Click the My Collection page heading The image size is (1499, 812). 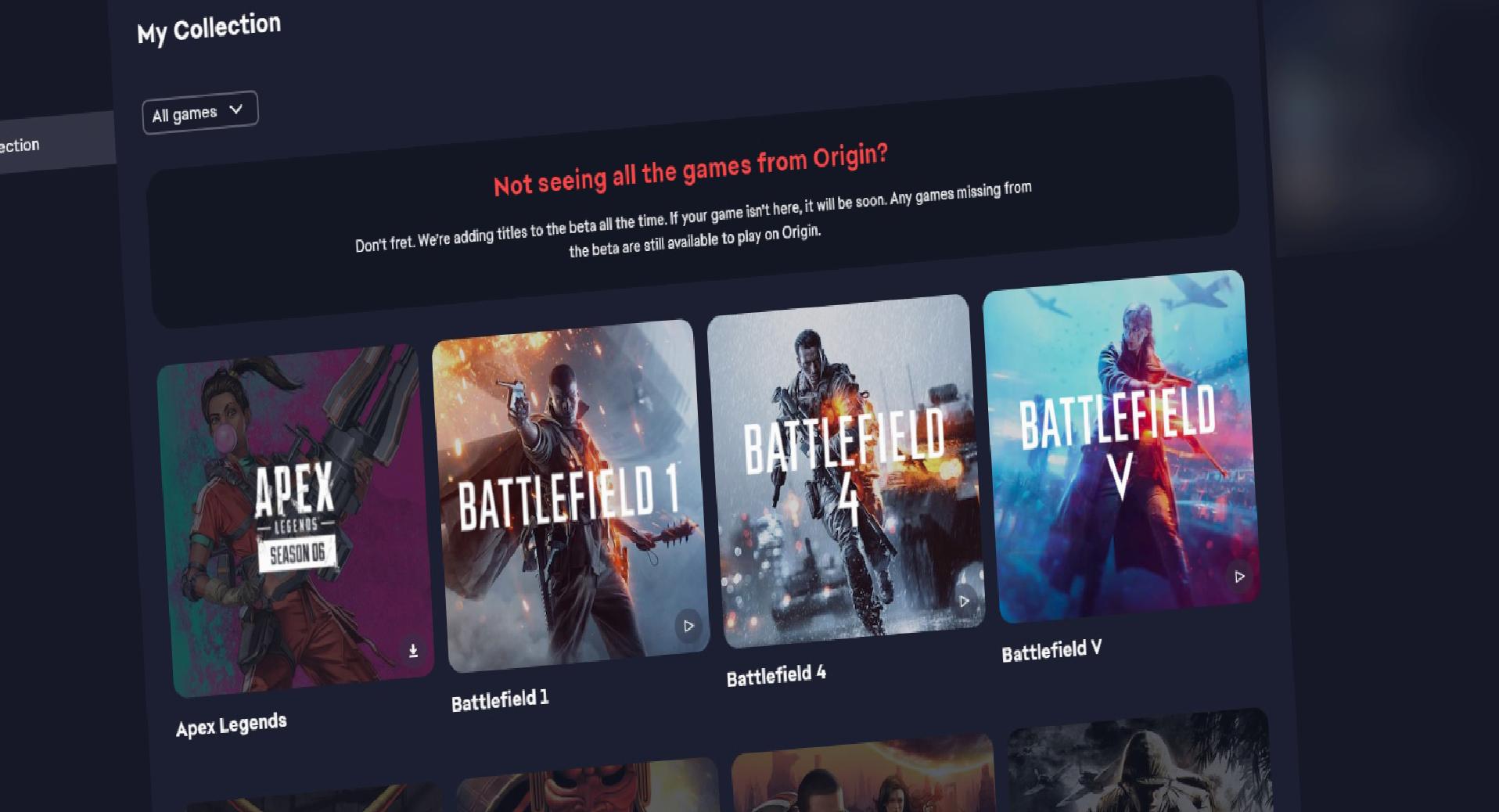pyautogui.click(x=209, y=30)
